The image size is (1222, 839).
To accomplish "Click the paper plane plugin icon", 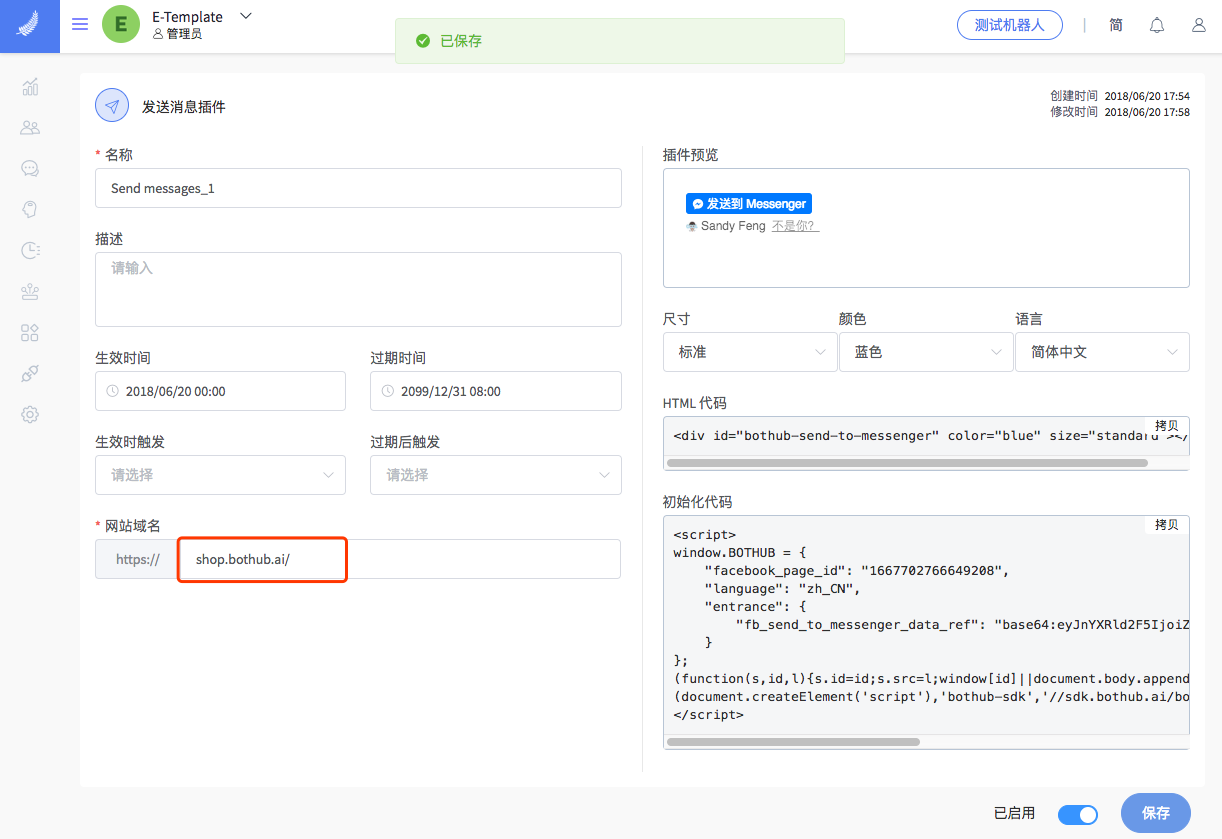I will click(x=112, y=106).
